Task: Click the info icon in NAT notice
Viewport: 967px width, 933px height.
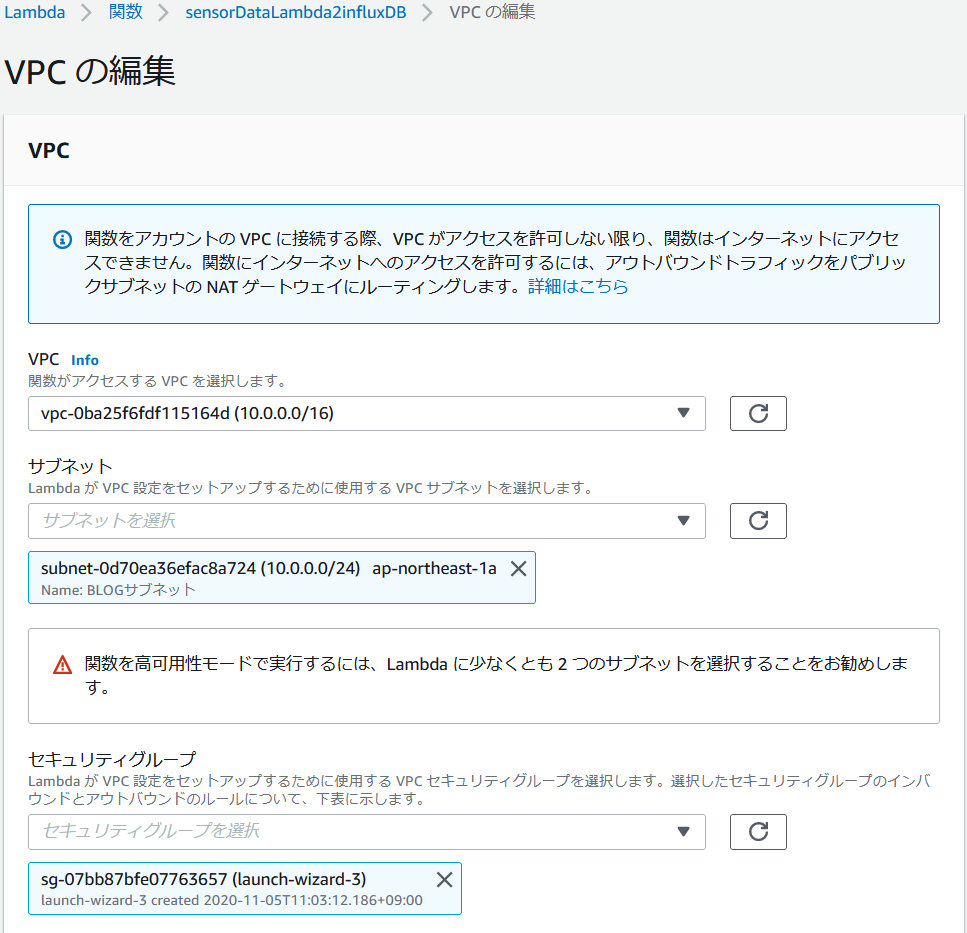Action: [x=62, y=239]
